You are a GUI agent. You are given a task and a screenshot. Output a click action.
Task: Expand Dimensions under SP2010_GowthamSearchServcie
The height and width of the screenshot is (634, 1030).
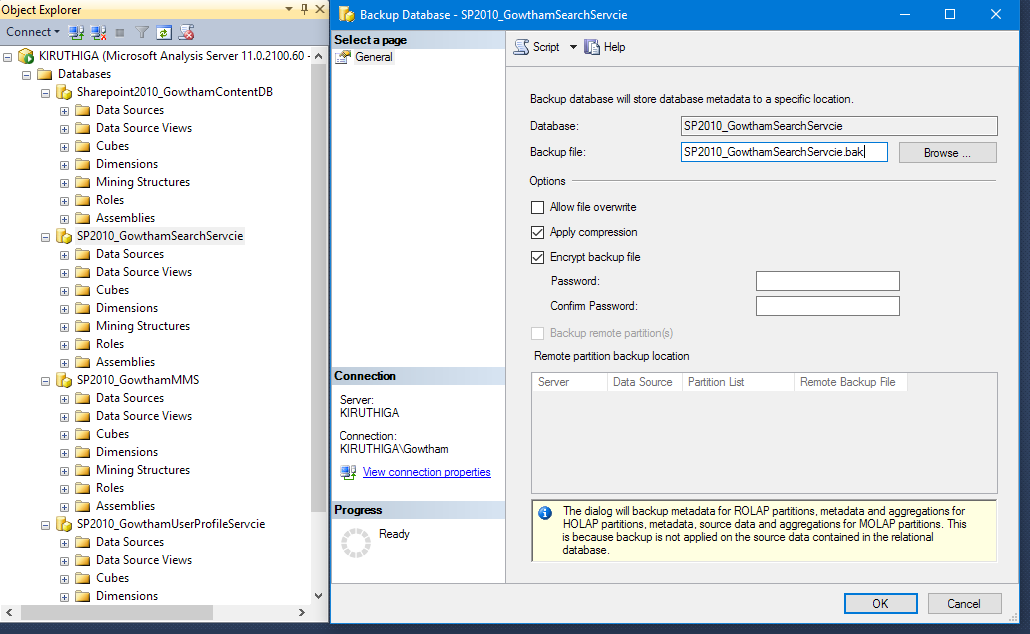[x=64, y=309]
